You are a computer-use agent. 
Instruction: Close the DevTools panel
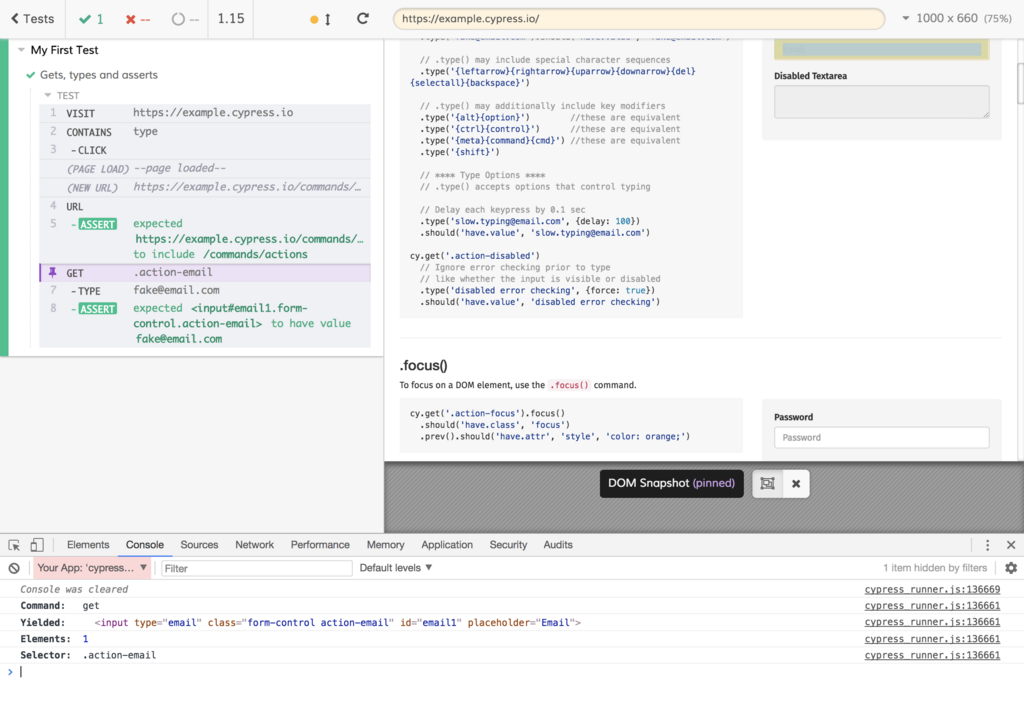pos(1011,545)
